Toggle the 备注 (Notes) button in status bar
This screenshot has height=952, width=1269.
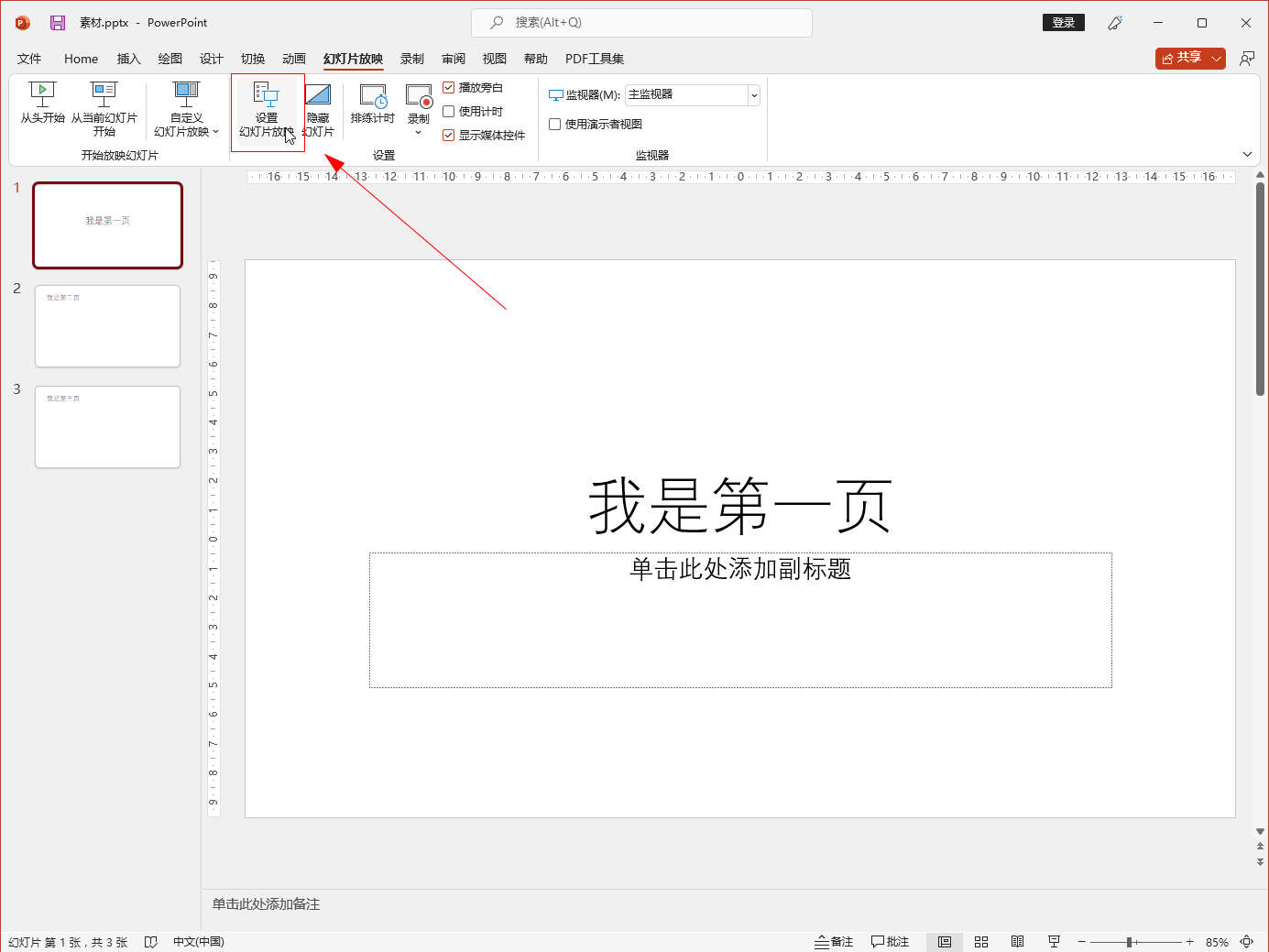point(834,942)
